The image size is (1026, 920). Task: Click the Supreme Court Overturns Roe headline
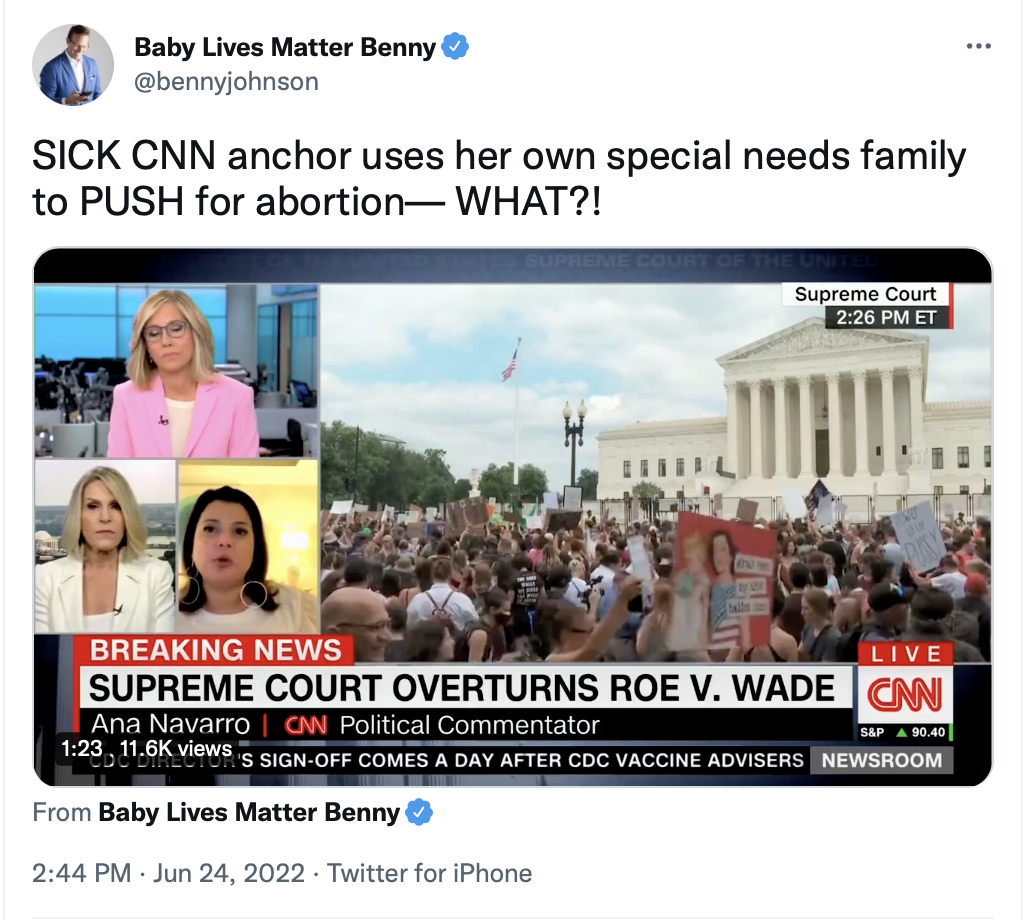click(462, 688)
